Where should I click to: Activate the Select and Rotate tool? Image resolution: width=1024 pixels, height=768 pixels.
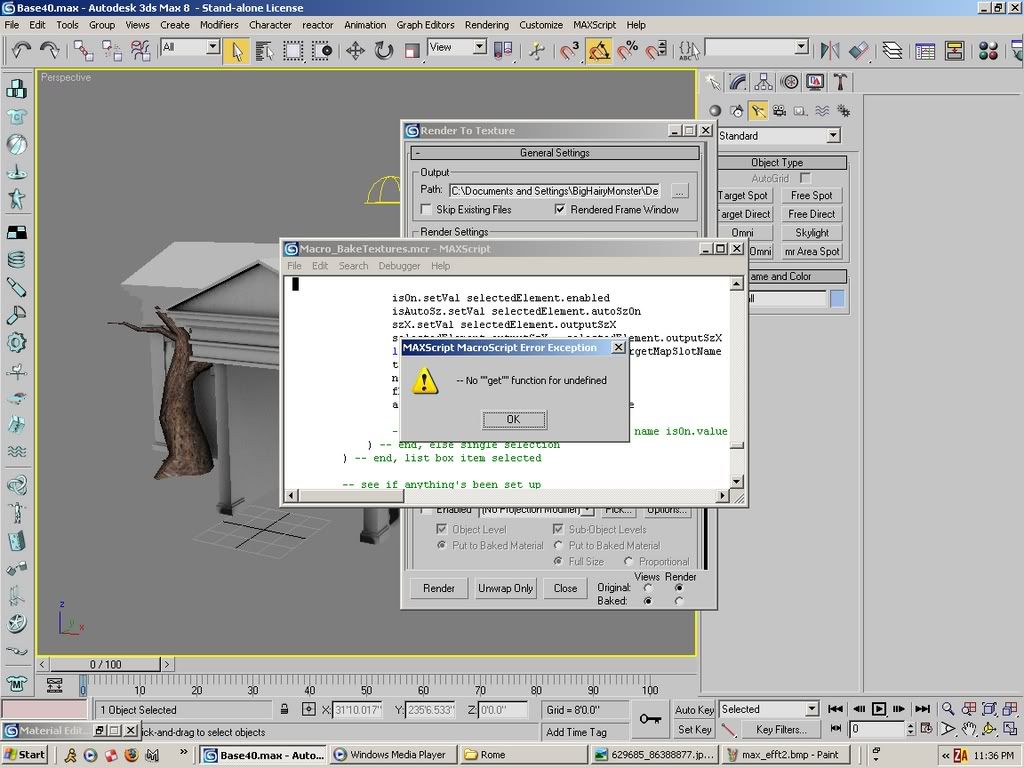(383, 51)
